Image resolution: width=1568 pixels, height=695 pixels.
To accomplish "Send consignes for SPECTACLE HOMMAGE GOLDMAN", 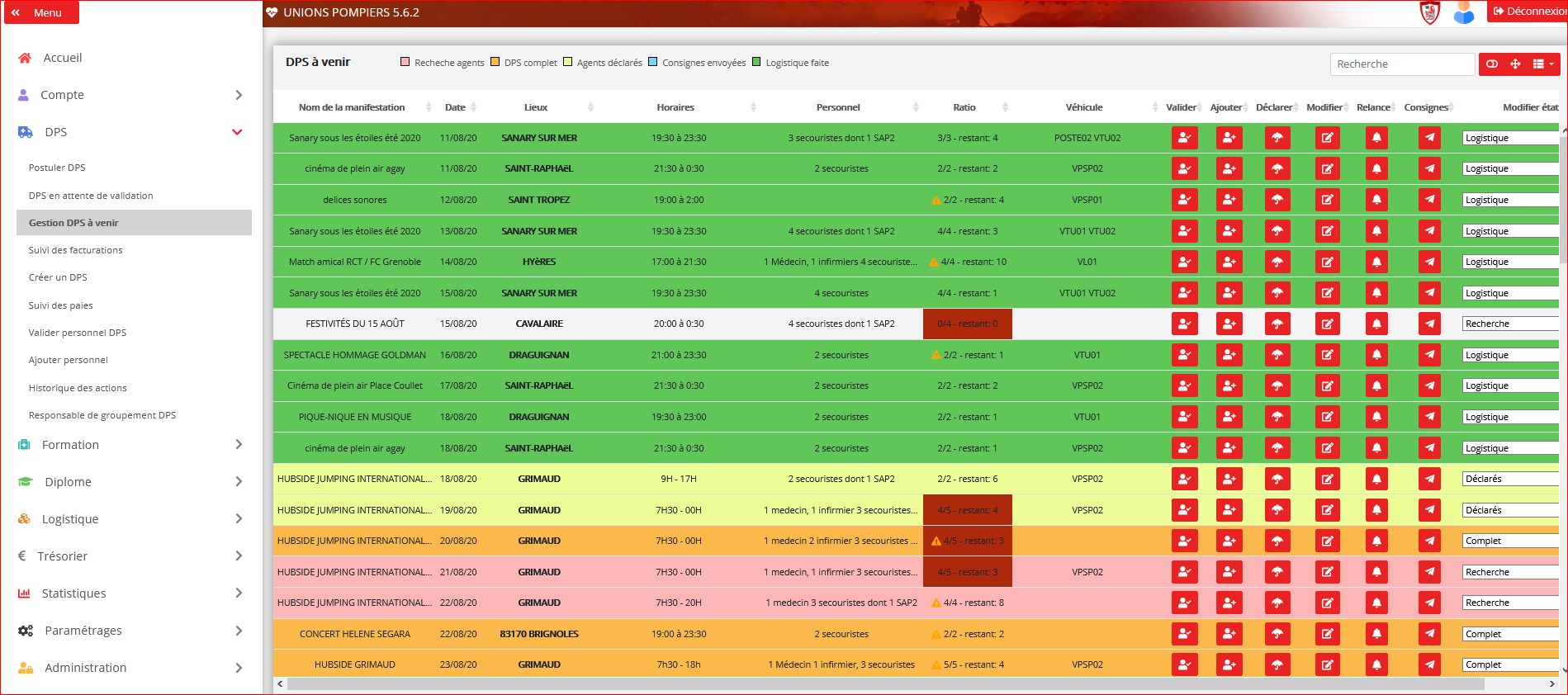I will pyautogui.click(x=1429, y=355).
